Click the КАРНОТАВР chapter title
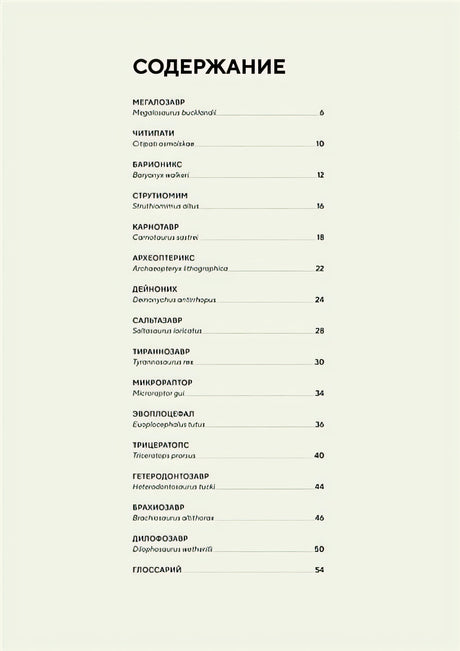460x651 pixels. (x=156, y=227)
